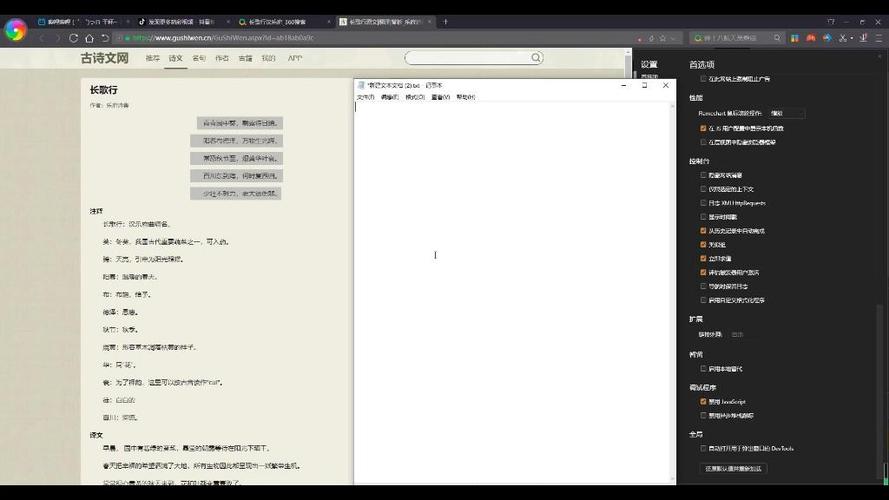Toggle the single checkbox under 持续 section

pyautogui.click(x=703, y=368)
